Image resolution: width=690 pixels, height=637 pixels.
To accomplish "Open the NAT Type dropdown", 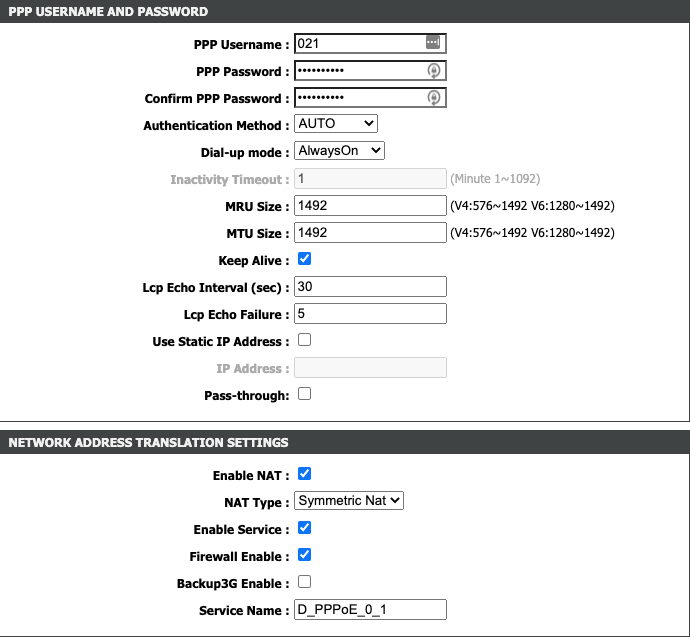I will pos(349,501).
